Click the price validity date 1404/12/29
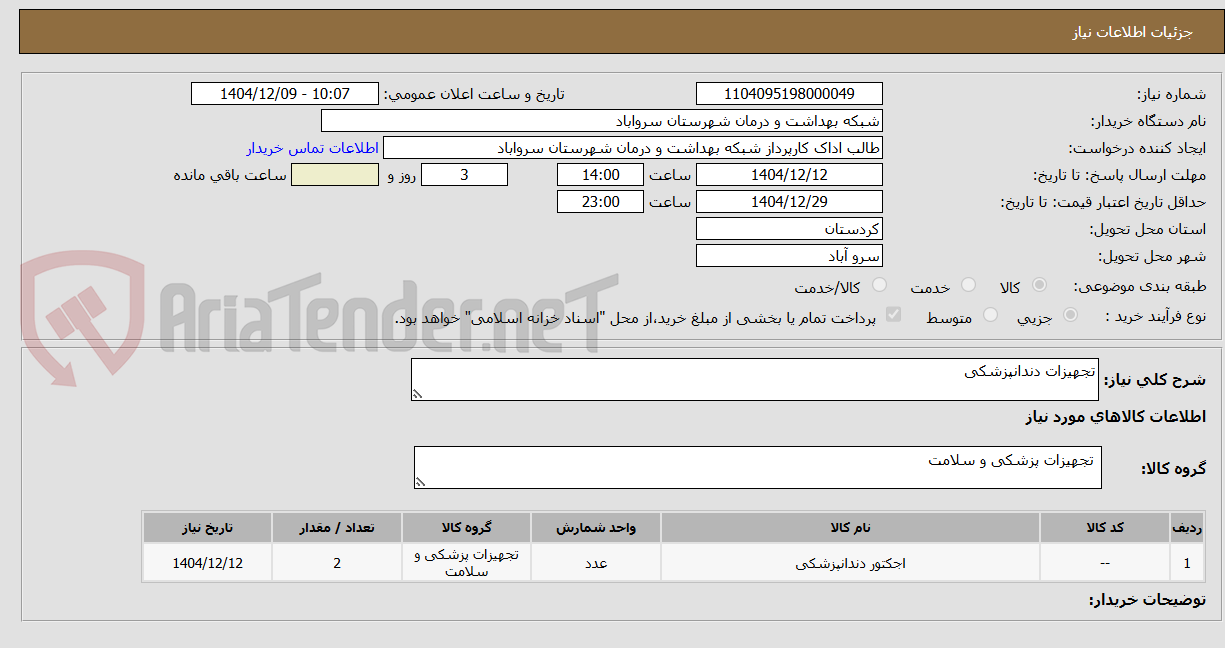Image resolution: width=1225 pixels, height=648 pixels. [x=789, y=202]
